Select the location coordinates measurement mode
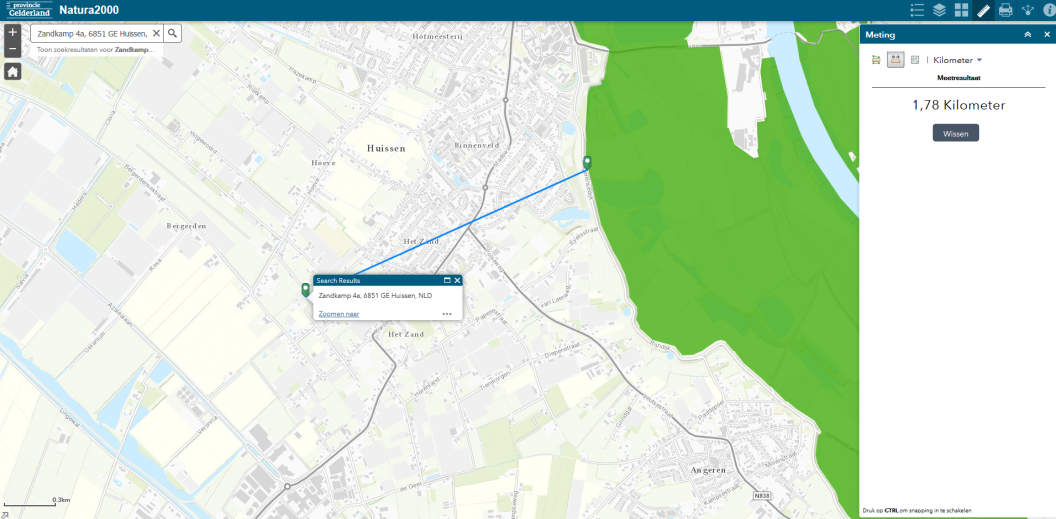This screenshot has height=519, width=1056. click(915, 60)
